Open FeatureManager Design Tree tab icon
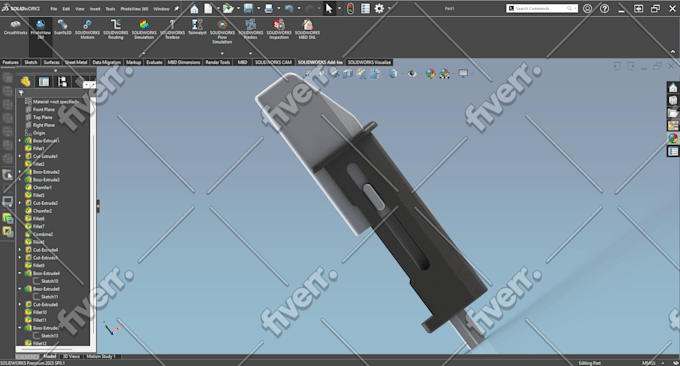 coord(25,82)
